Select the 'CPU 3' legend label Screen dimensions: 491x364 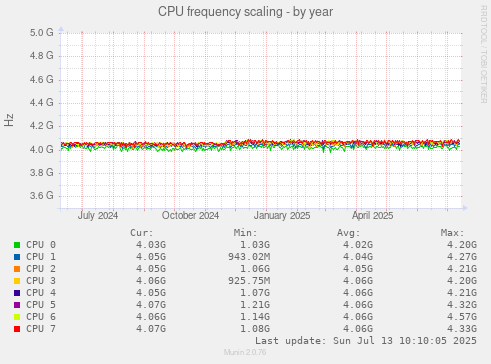pyautogui.click(x=41, y=281)
